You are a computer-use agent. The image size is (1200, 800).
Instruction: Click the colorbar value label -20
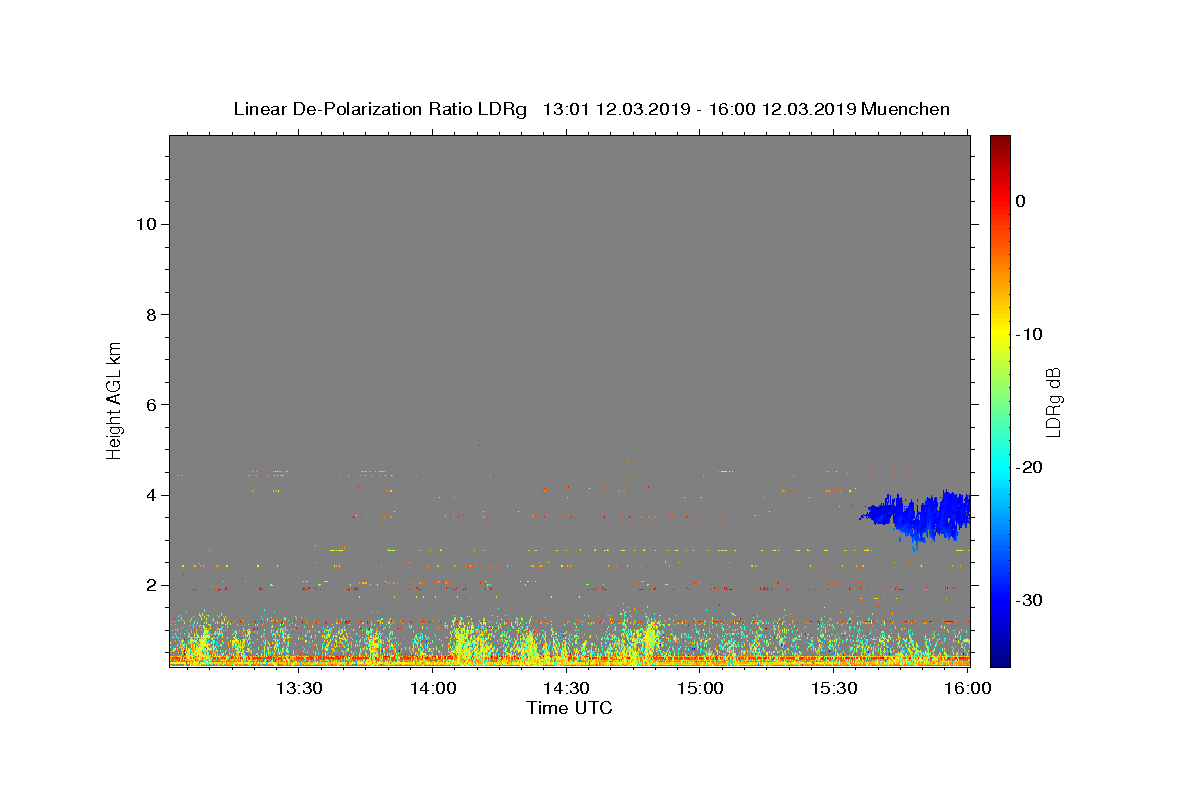(x=1030, y=467)
